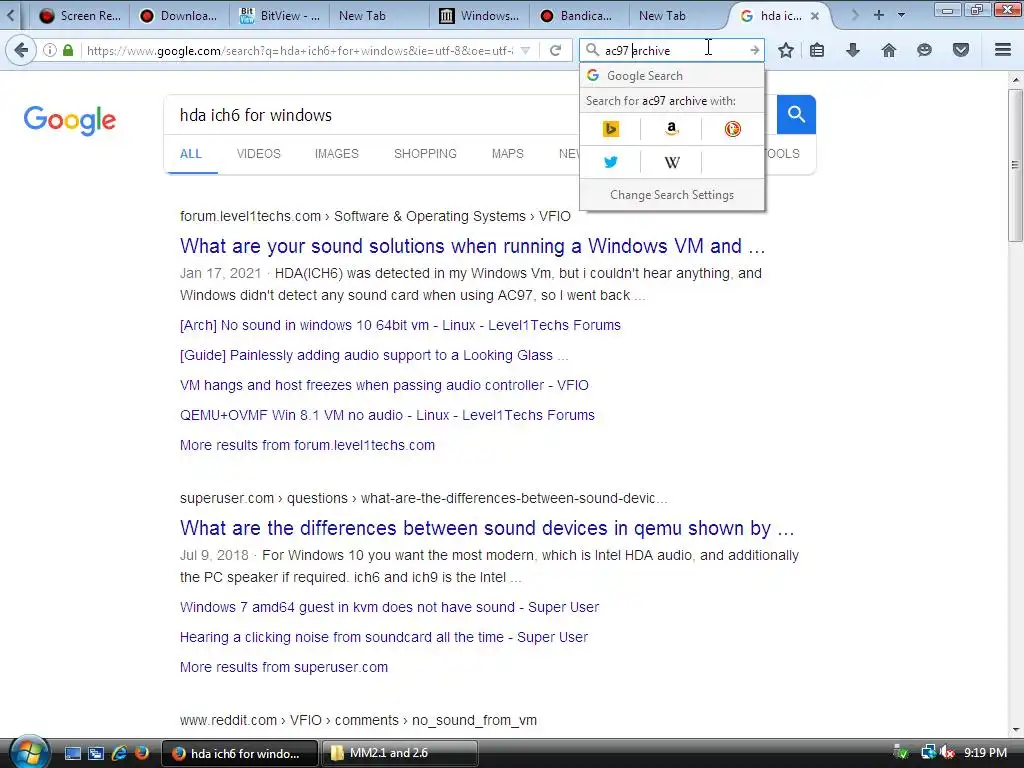1024x768 pixels.
Task: Click the 9:19 PM taskbar clock
Action: click(x=985, y=753)
